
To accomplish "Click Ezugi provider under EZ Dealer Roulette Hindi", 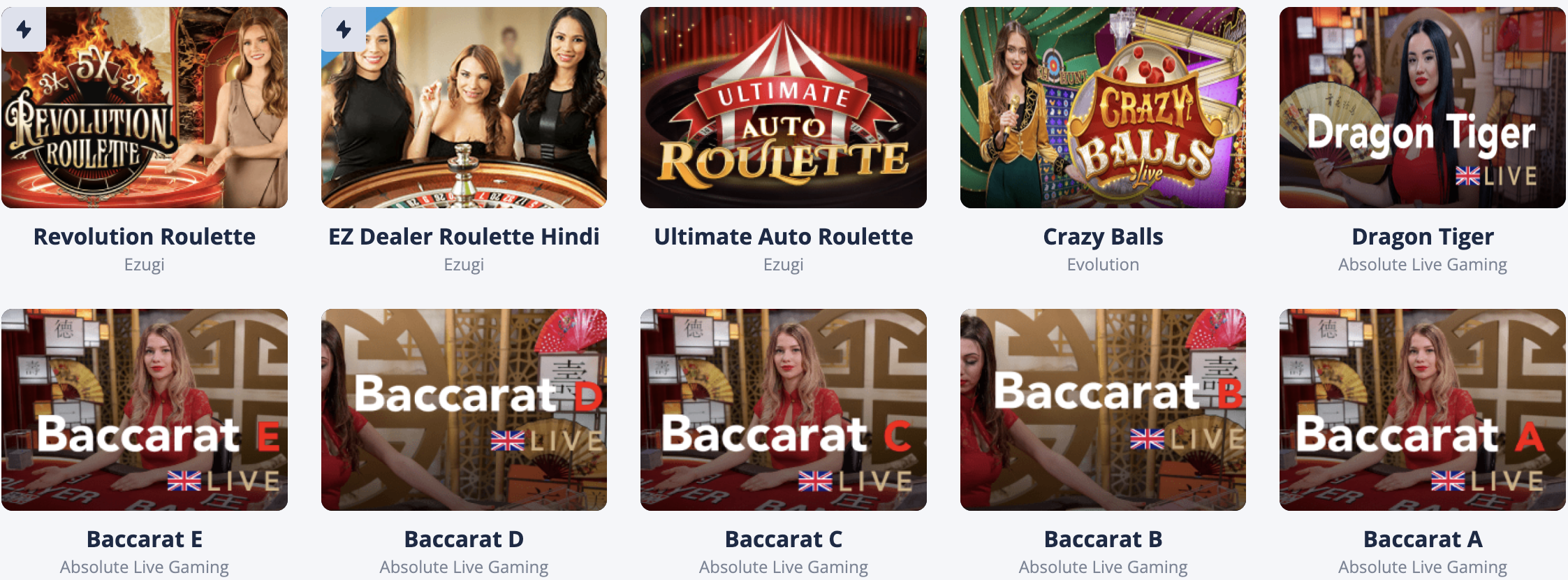I will click(464, 266).
